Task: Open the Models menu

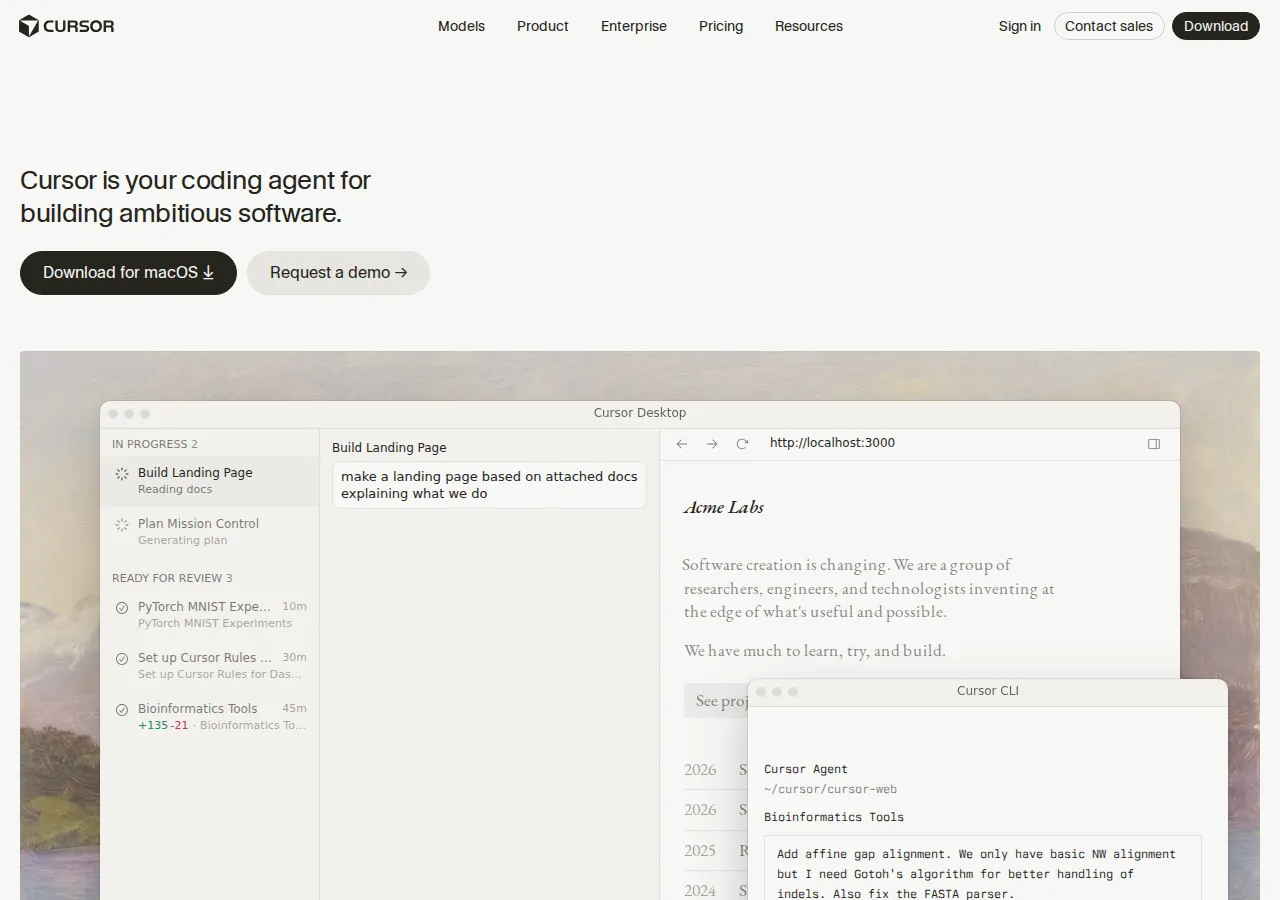Action: pyautogui.click(x=461, y=26)
